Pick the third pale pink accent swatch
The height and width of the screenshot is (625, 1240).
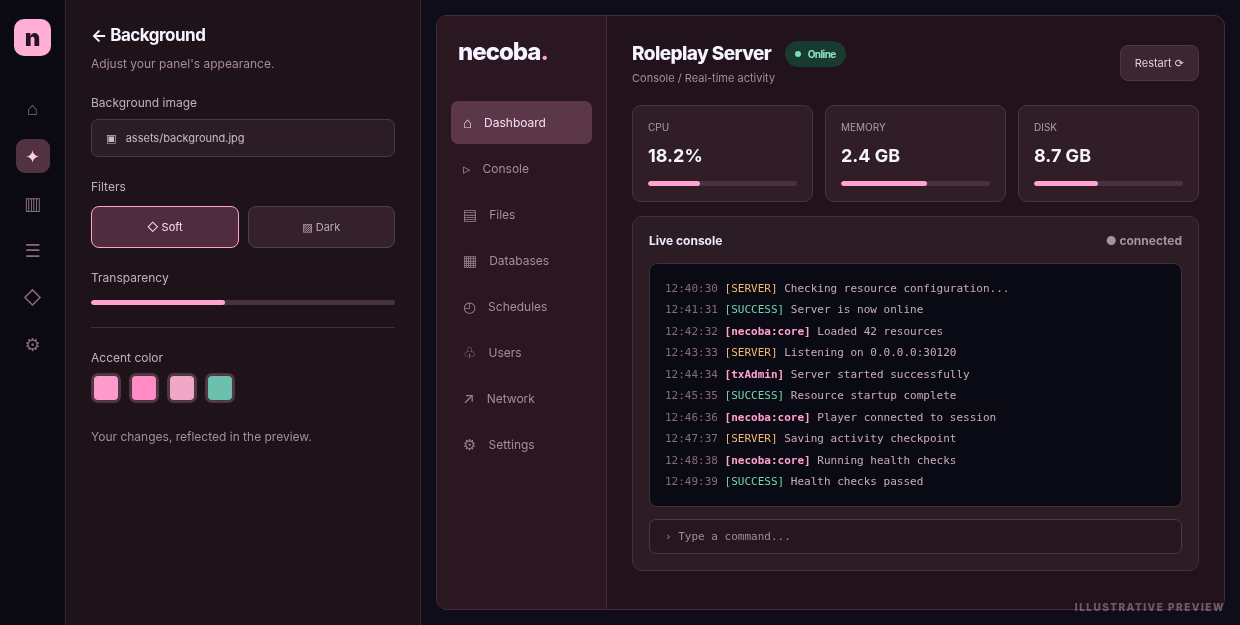[x=182, y=388]
